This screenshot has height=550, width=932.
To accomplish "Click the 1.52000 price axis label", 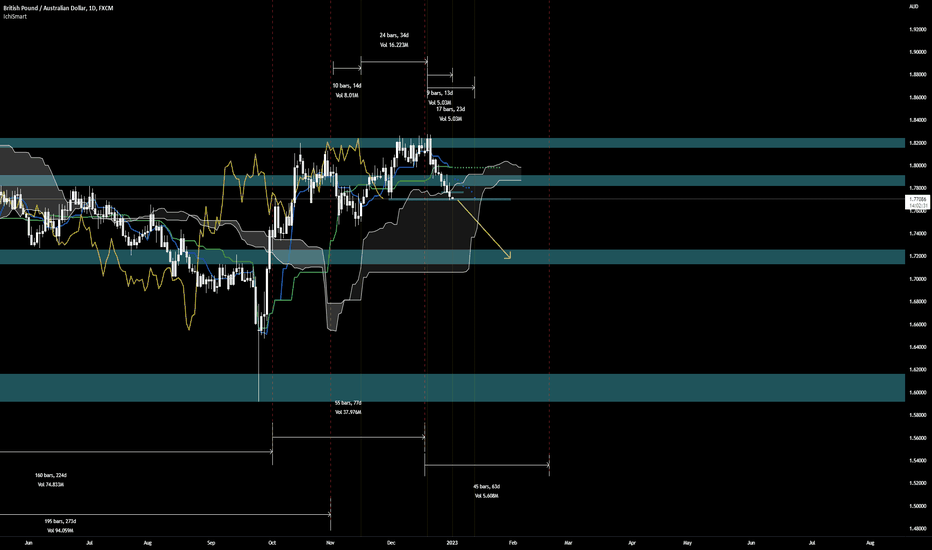I will tap(917, 483).
